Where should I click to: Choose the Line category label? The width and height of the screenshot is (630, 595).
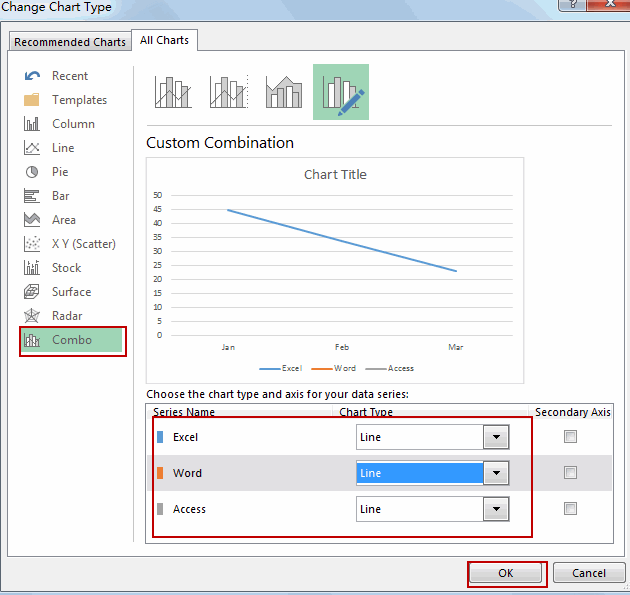pyautogui.click(x=63, y=148)
